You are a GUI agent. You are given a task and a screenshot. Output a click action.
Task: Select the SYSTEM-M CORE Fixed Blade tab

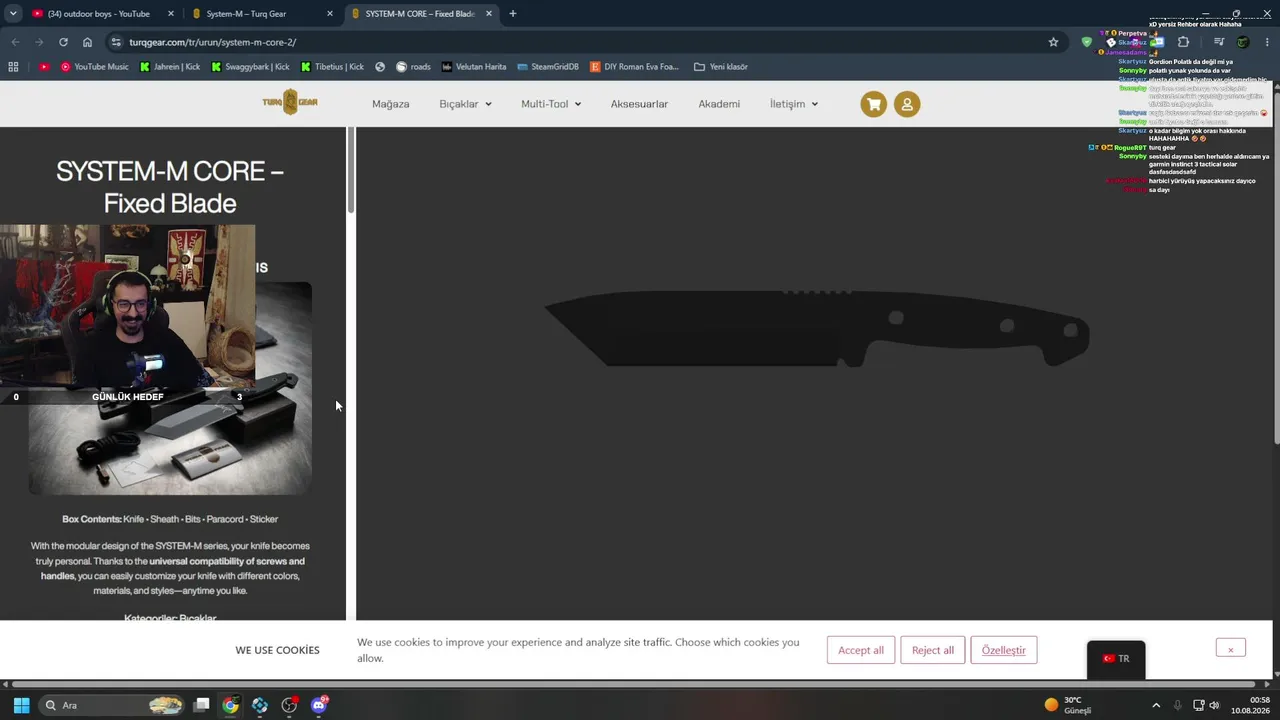point(421,14)
